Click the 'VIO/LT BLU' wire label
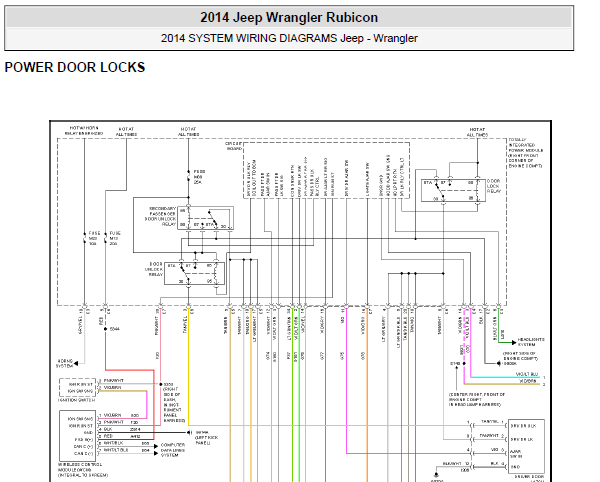The height and width of the screenshot is (482, 600). pyautogui.click(x=527, y=374)
